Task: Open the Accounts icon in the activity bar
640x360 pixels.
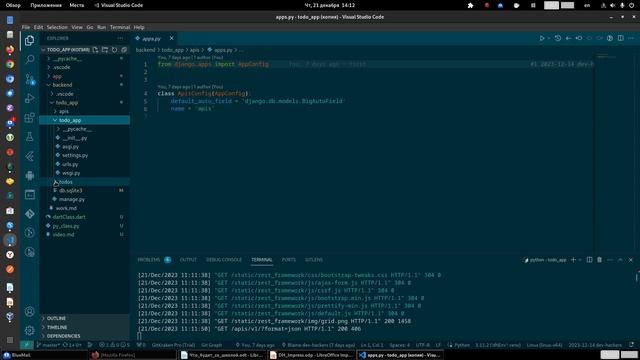Action: click(29, 311)
